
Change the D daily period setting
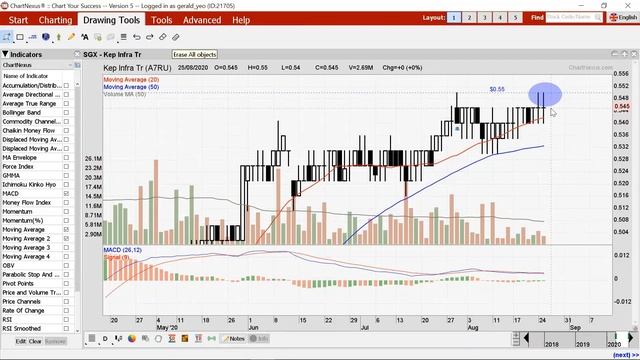(105, 338)
